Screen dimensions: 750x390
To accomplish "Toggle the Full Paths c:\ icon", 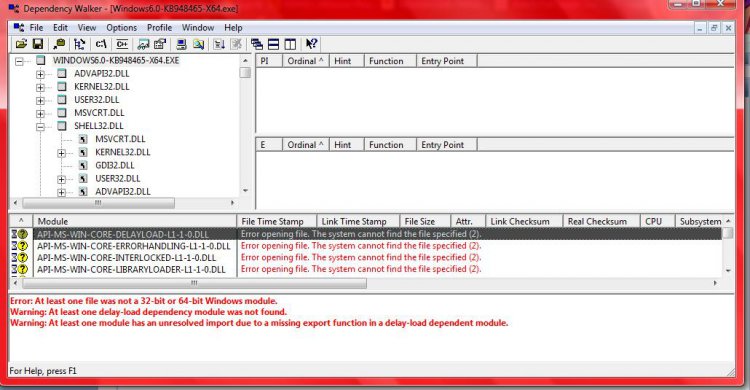I will 101,44.
